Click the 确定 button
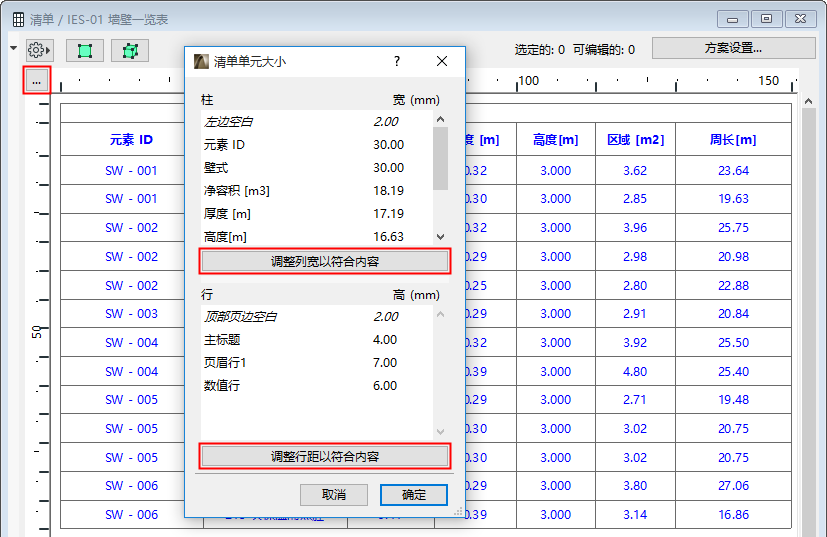Screen dimensions: 827x537 [x=414, y=495]
